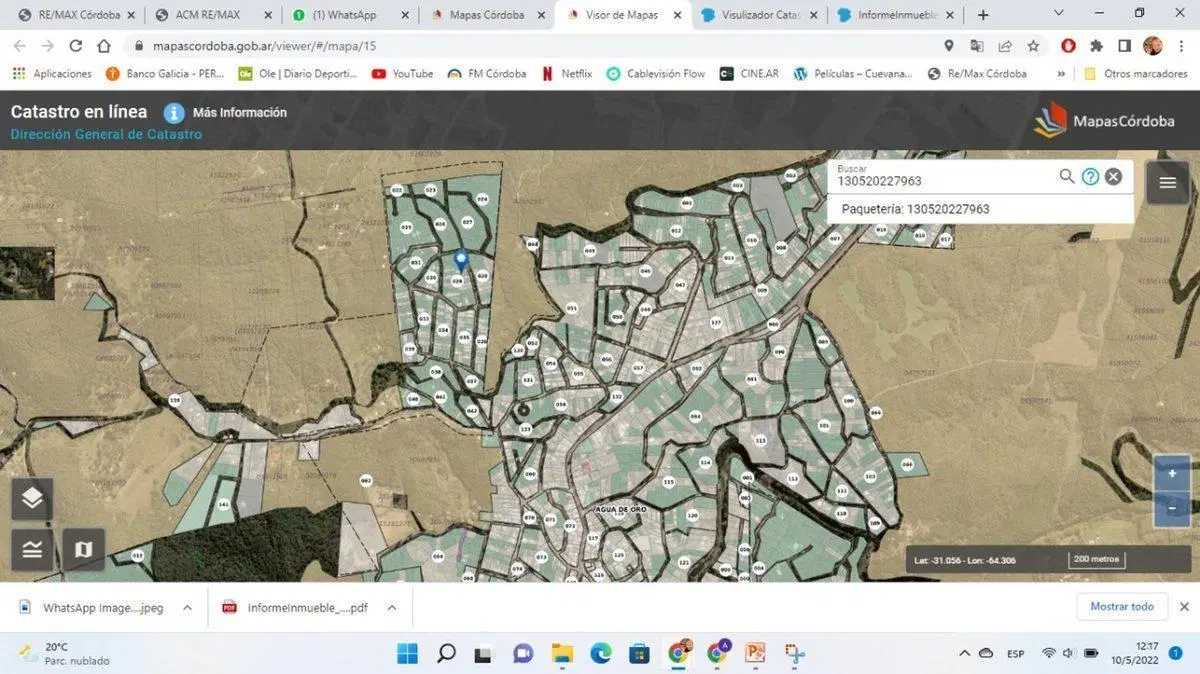The image size is (1200, 674).
Task: Show hidden tray icons chevron
Action: coord(964,653)
